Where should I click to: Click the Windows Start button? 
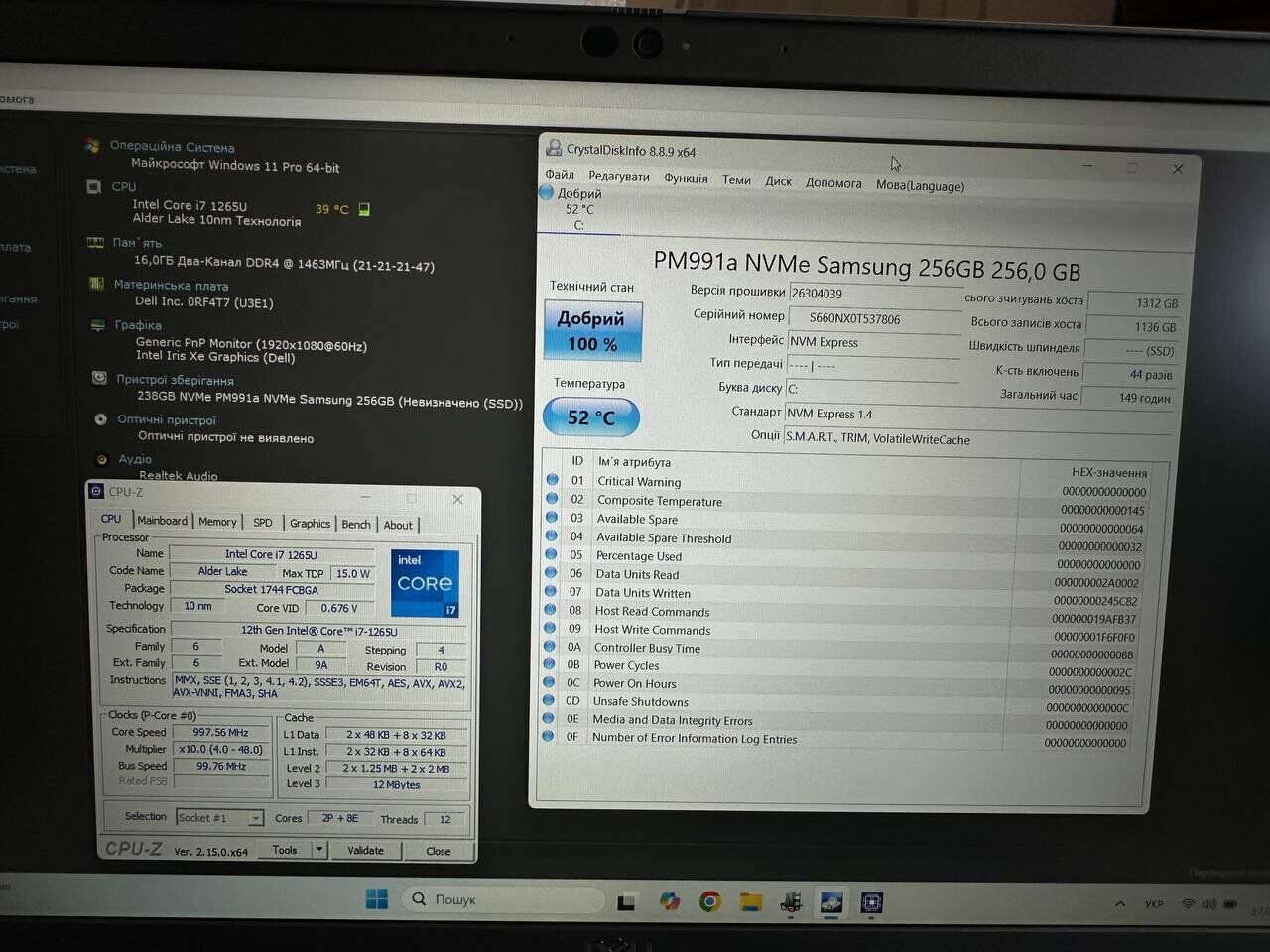point(377,899)
